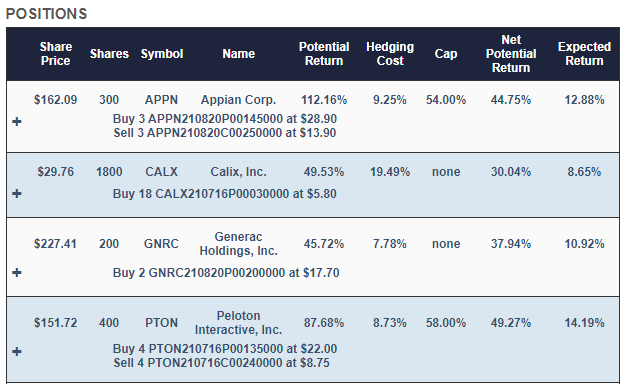
Task: Click the Appian Corp. name
Action: pyautogui.click(x=238, y=100)
